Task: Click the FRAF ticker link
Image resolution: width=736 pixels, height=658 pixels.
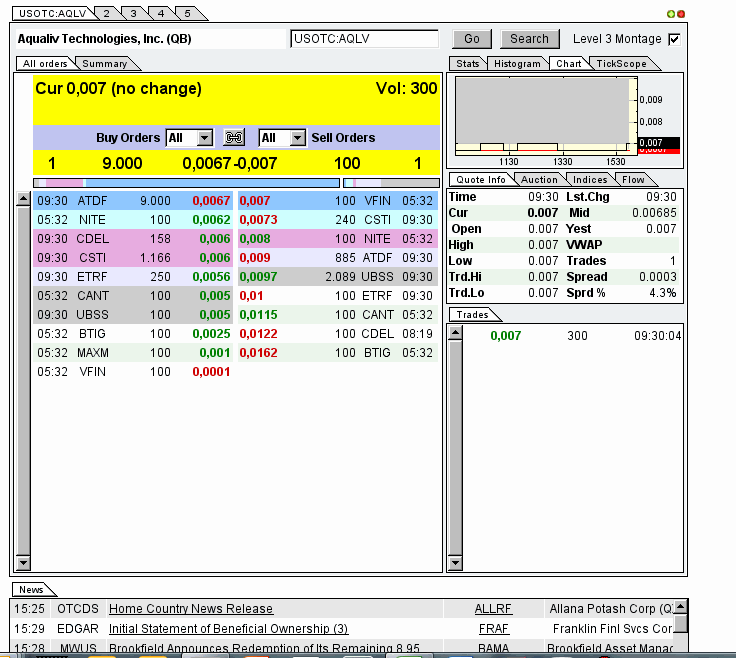Action: pos(494,628)
